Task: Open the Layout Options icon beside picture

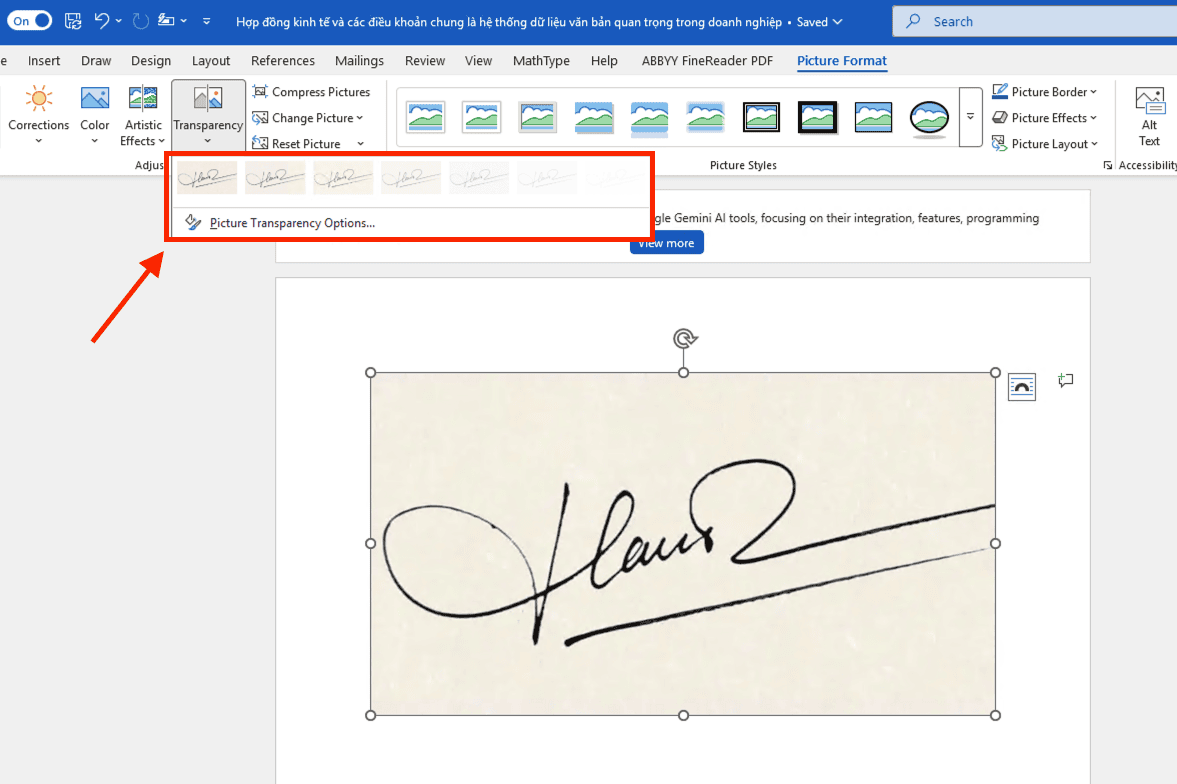Action: click(x=1021, y=386)
